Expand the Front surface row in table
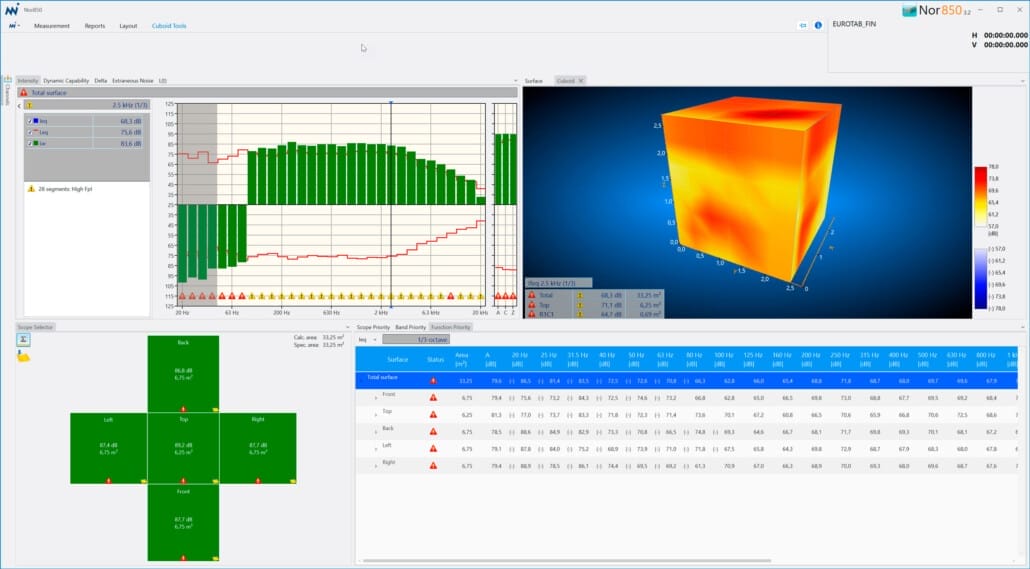1030x569 pixels. [x=376, y=395]
